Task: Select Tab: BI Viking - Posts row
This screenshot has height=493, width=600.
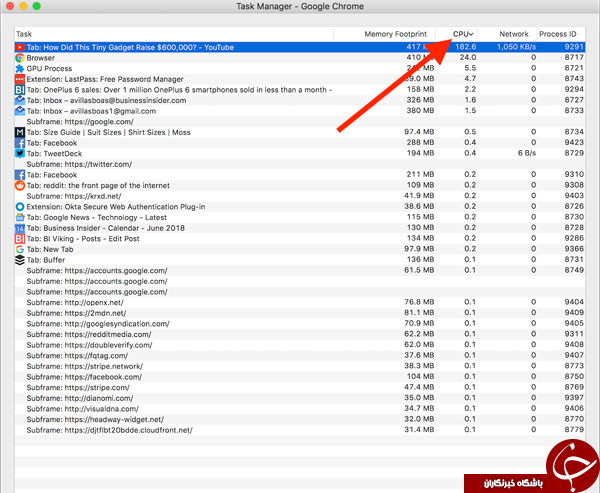Action: [300, 239]
